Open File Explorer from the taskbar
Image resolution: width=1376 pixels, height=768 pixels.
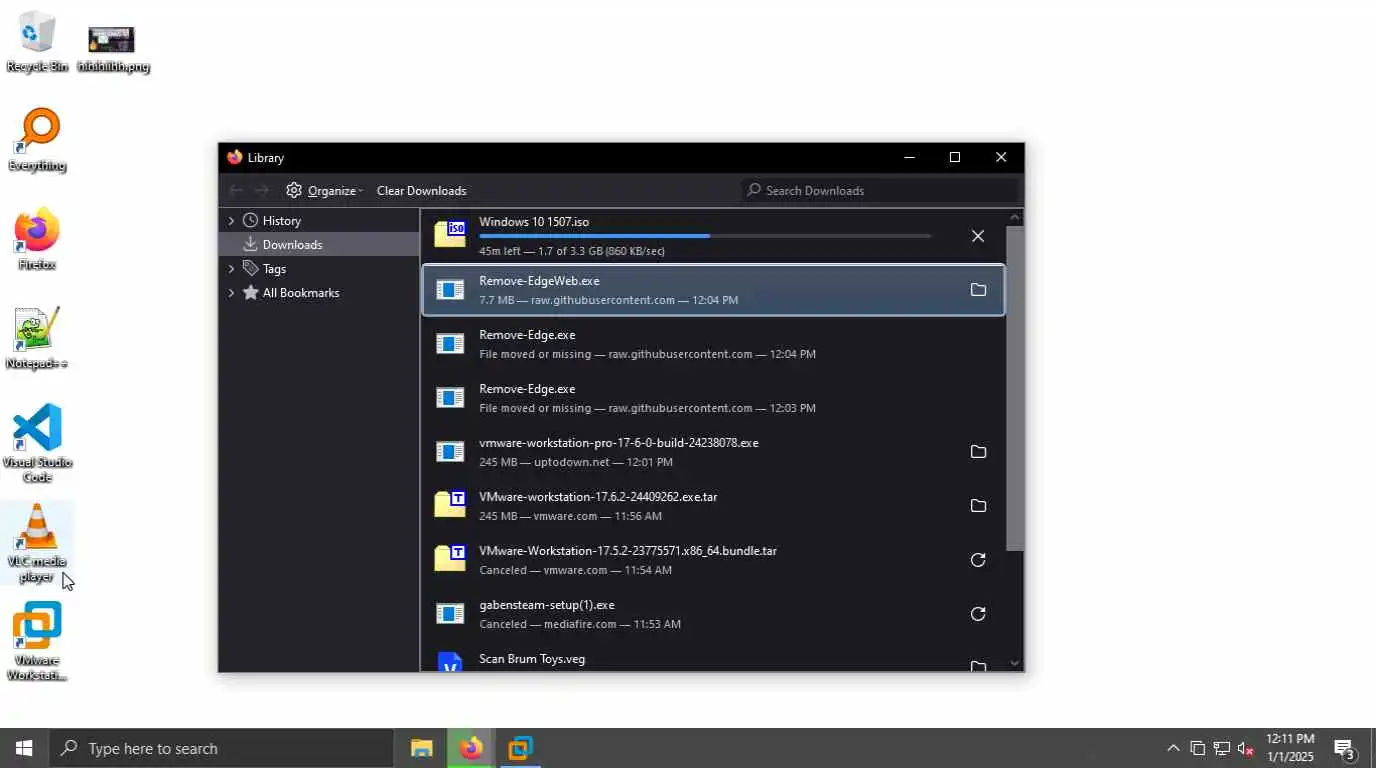tap(422, 748)
